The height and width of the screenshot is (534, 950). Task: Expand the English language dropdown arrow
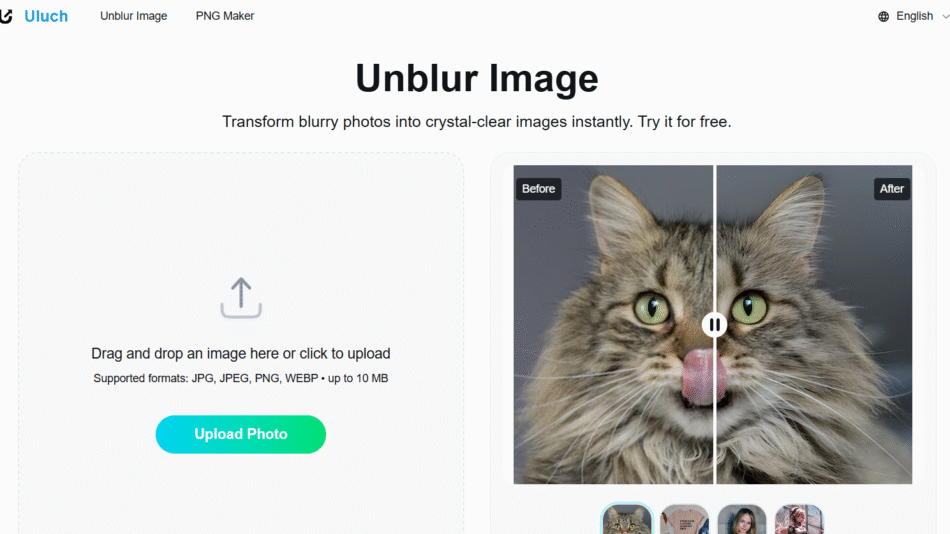click(x=945, y=16)
